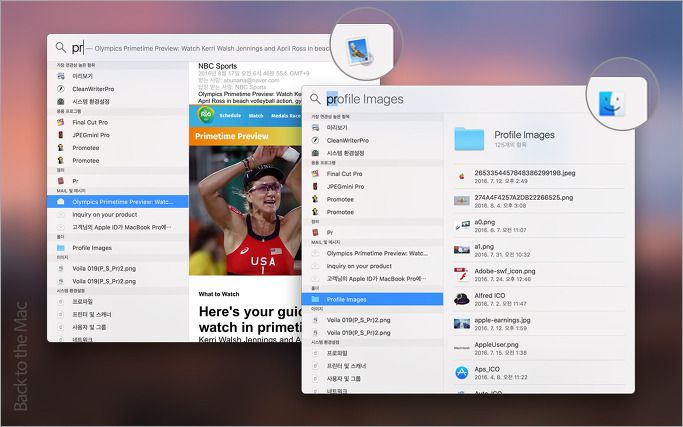Open 시스템 환경설정 in the front Spotlight list

[x=372, y=153]
